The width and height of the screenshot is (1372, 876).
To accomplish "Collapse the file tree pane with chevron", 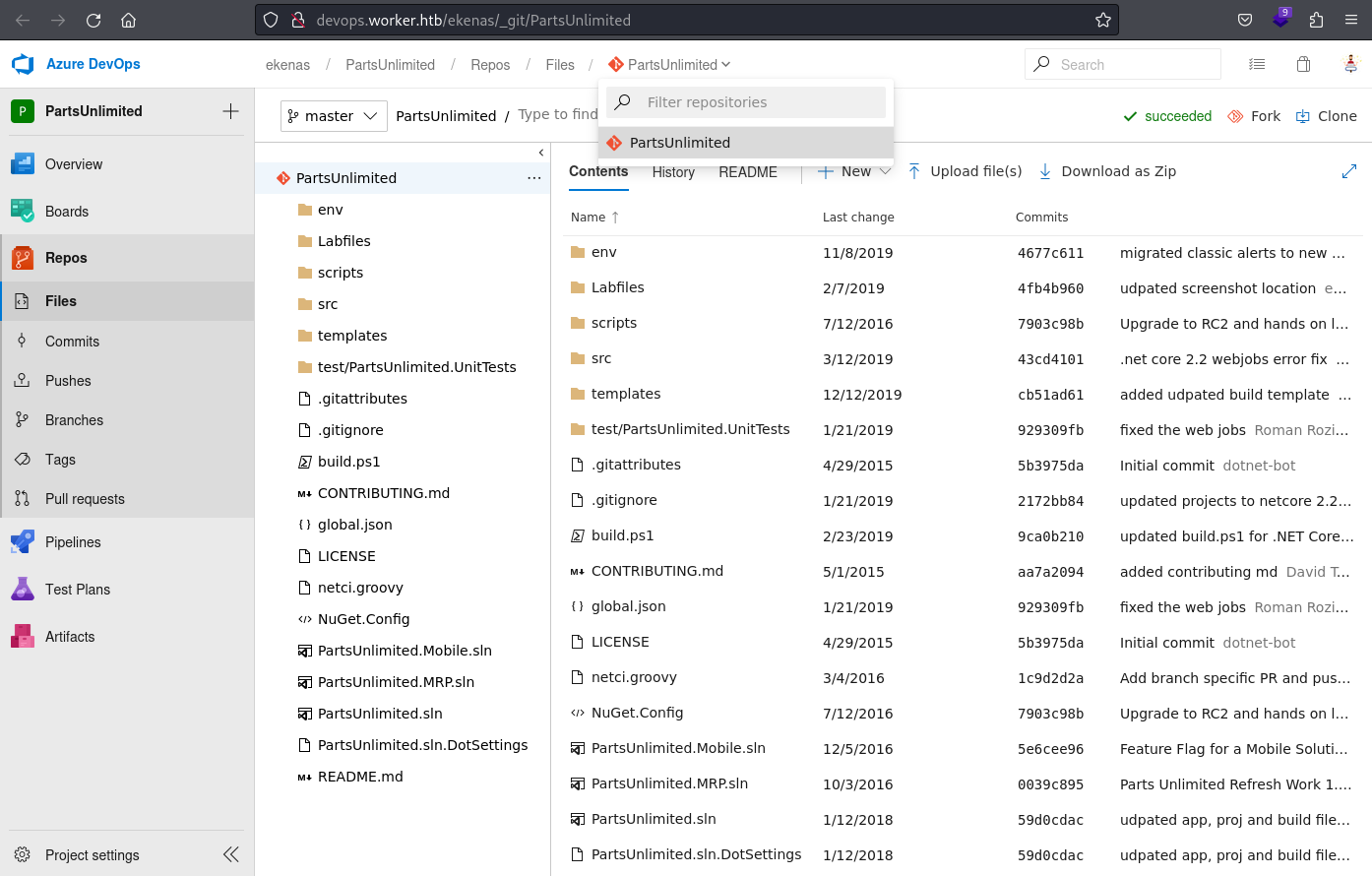I will click(x=541, y=153).
